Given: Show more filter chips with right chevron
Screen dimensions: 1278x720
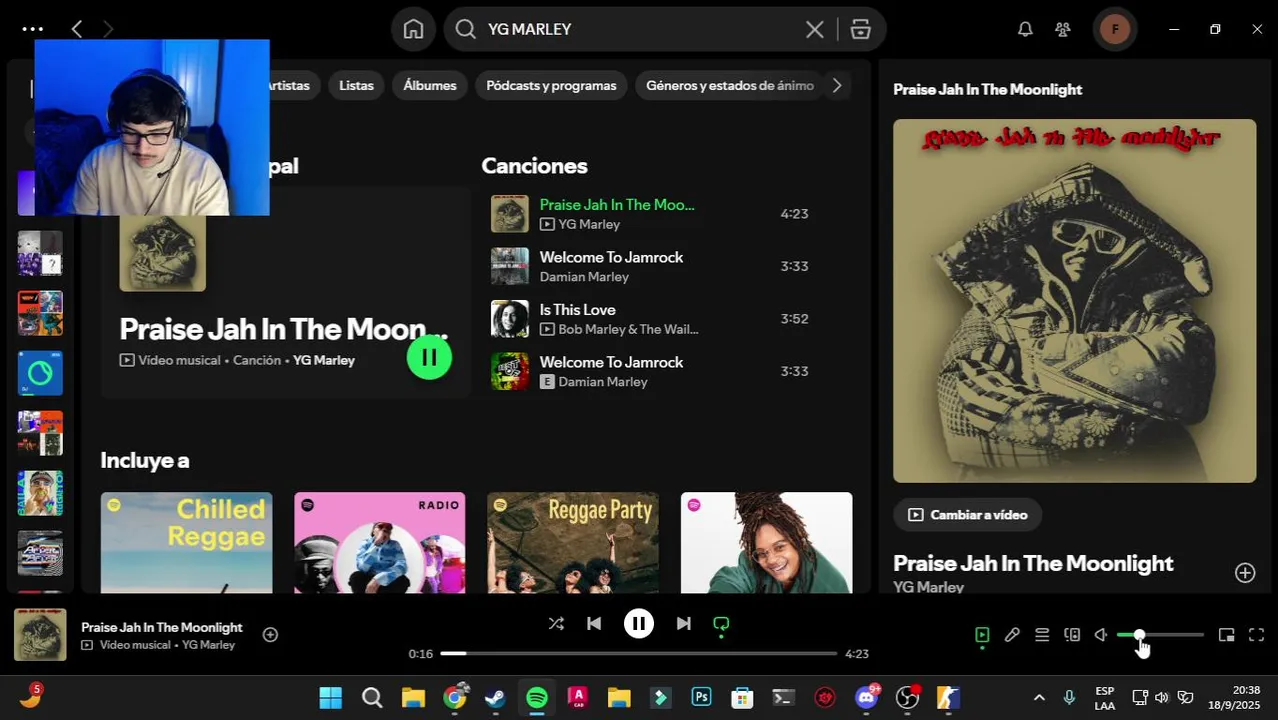Looking at the screenshot, I should click(837, 85).
